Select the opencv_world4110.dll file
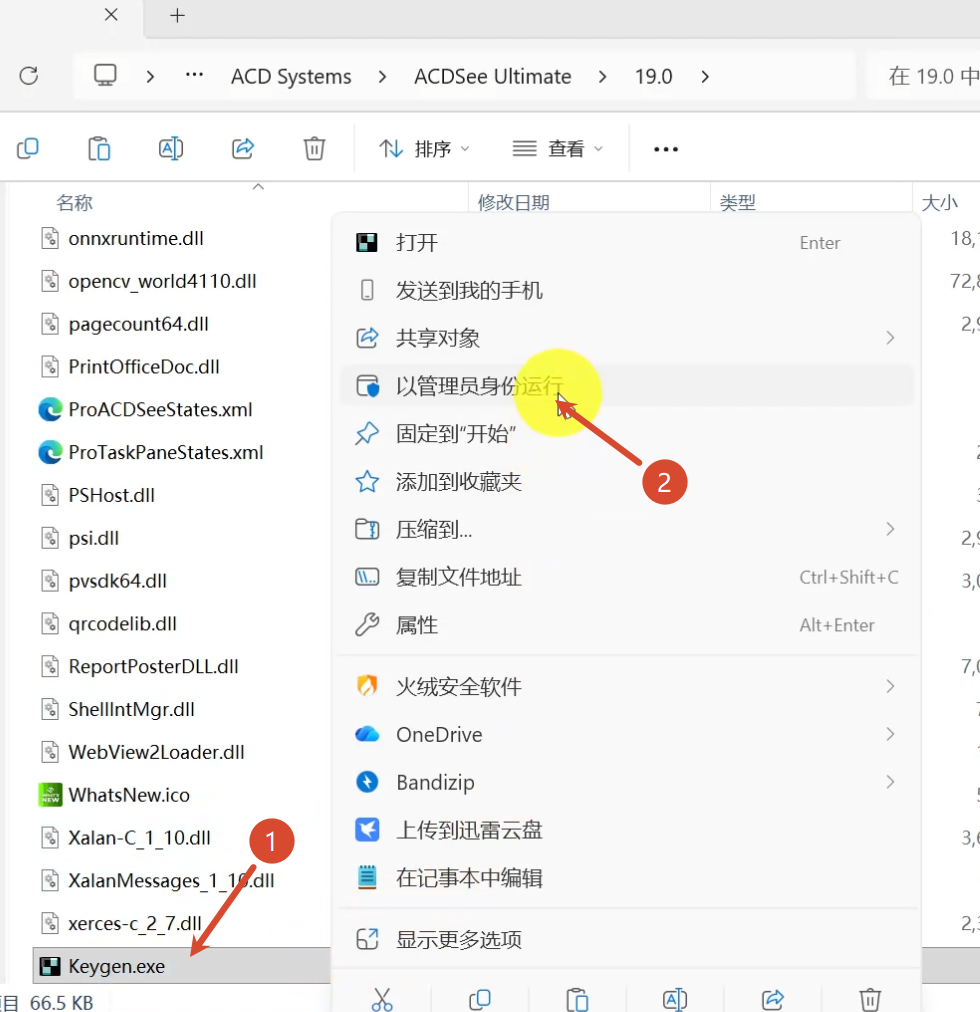The height and width of the screenshot is (1012, 980). point(163,281)
